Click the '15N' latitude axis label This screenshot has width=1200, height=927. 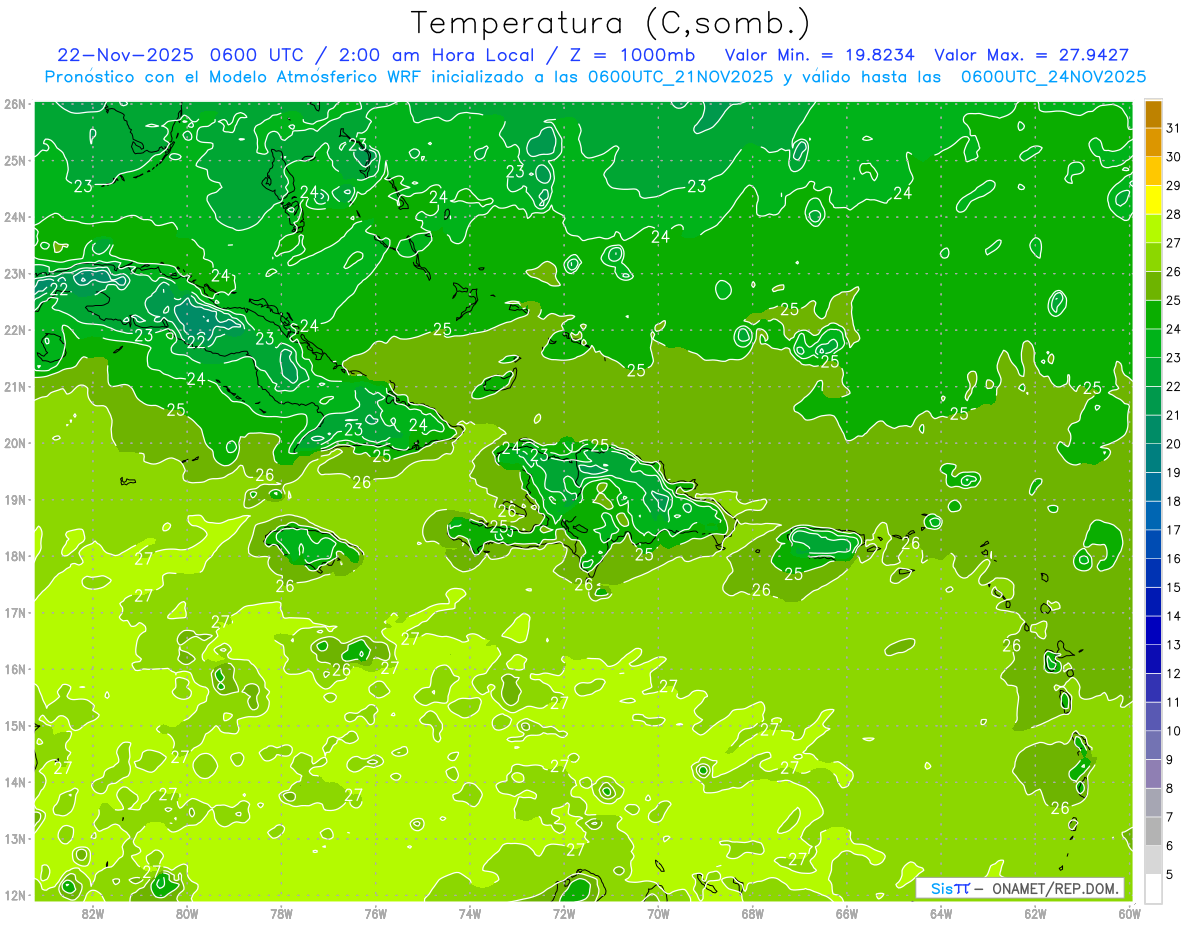pos(16,726)
